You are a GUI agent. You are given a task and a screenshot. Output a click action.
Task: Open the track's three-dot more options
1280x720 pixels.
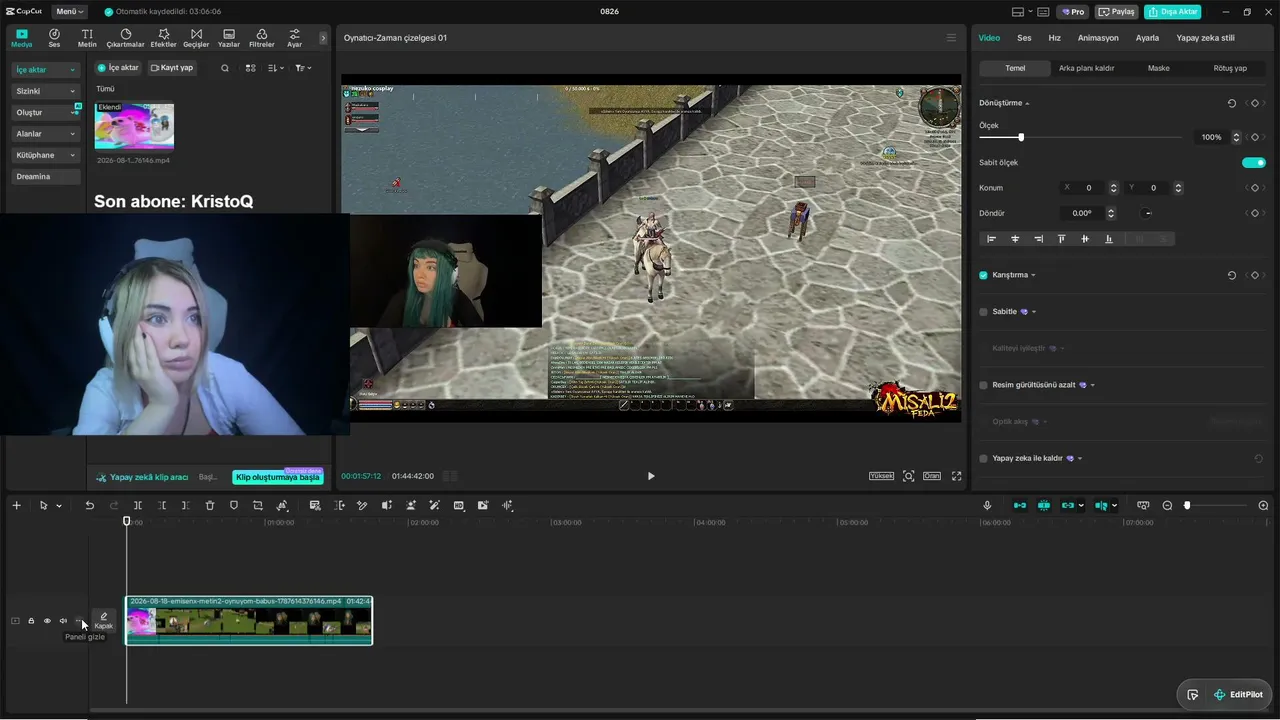pyautogui.click(x=79, y=621)
